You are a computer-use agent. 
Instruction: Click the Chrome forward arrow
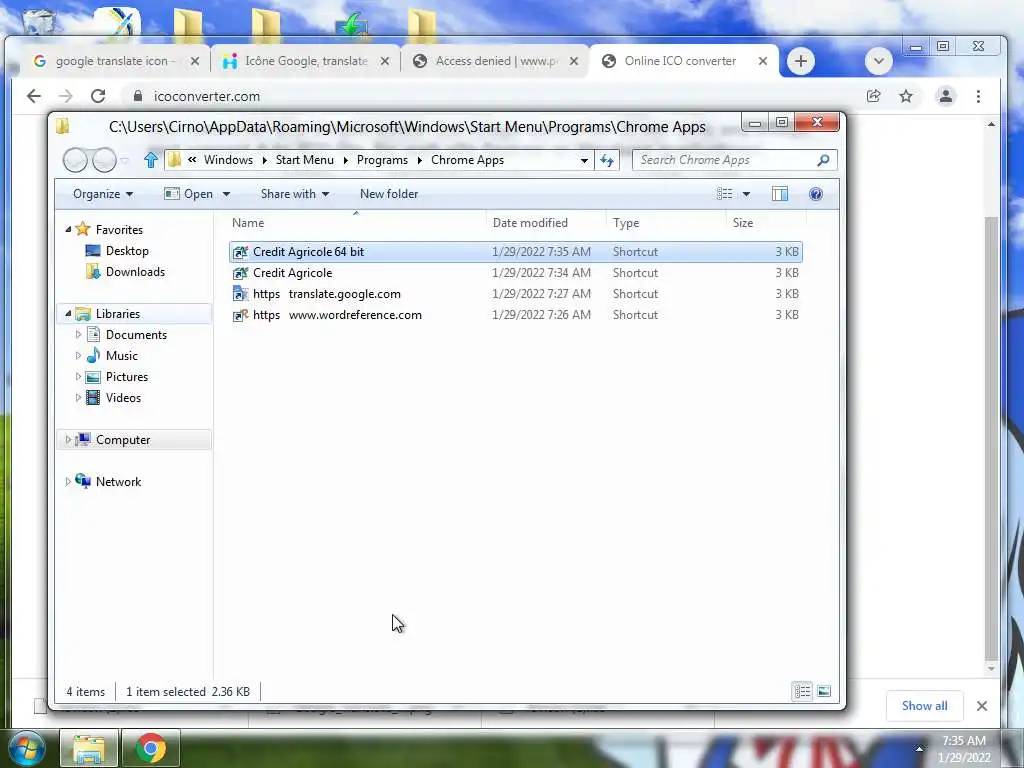pos(65,96)
